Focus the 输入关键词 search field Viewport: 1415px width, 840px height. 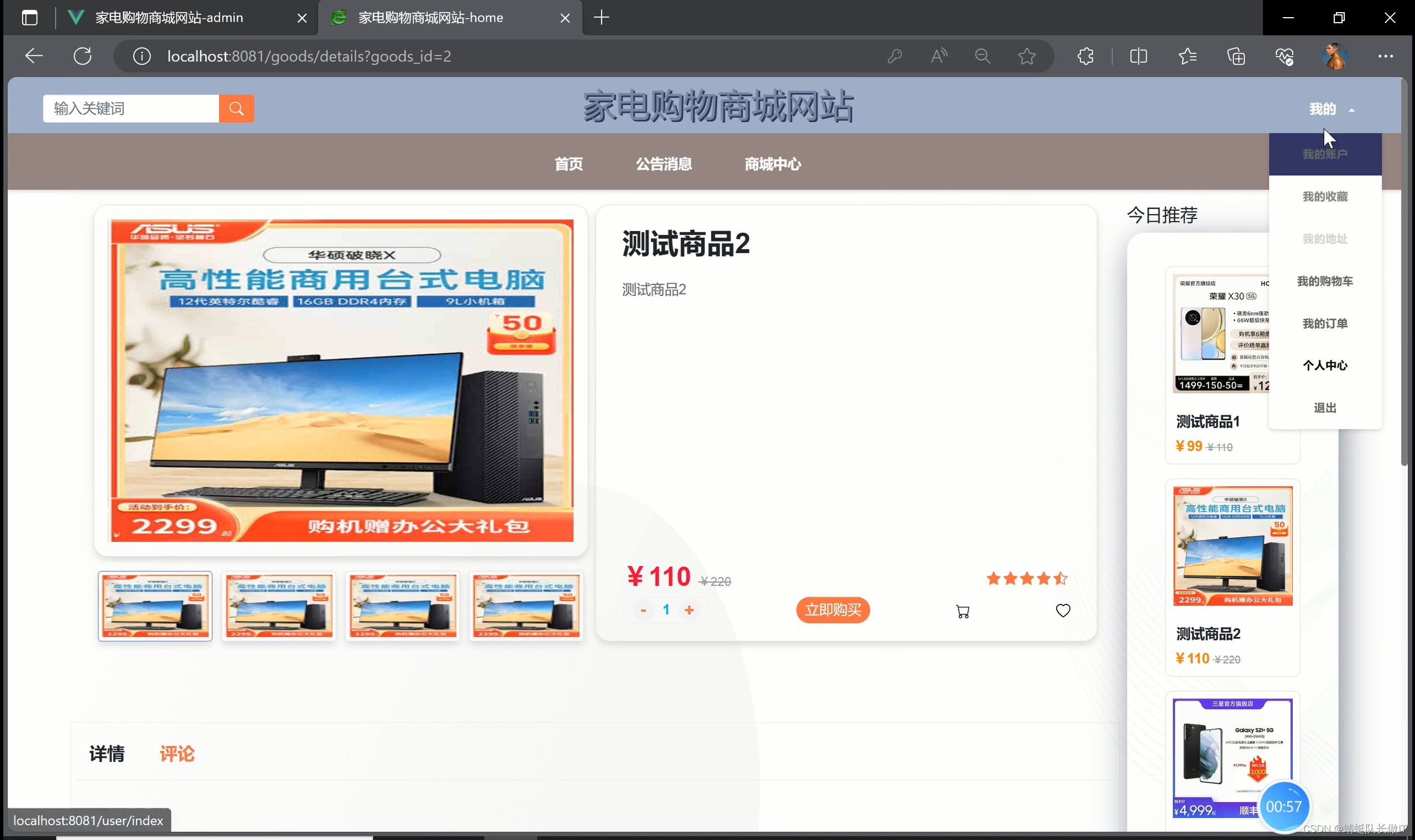[x=130, y=108]
